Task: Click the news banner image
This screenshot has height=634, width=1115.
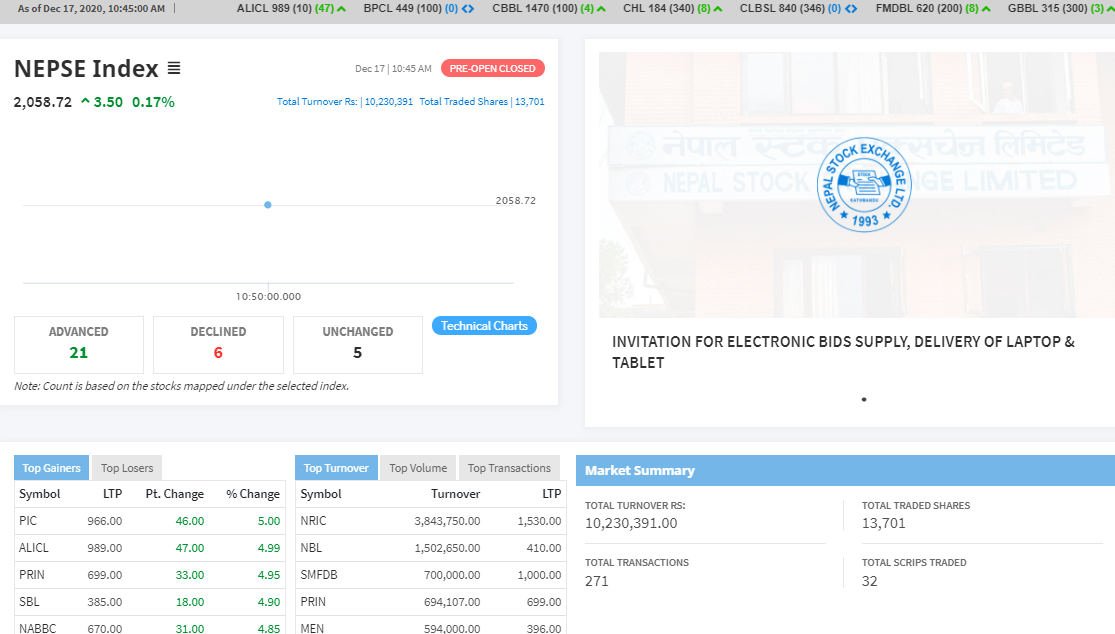Action: [857, 185]
